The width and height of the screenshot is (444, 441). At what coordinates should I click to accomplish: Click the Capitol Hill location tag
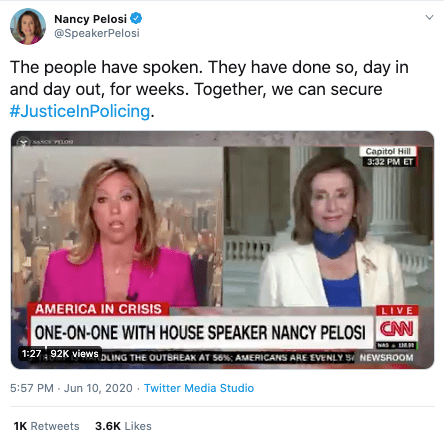click(388, 151)
